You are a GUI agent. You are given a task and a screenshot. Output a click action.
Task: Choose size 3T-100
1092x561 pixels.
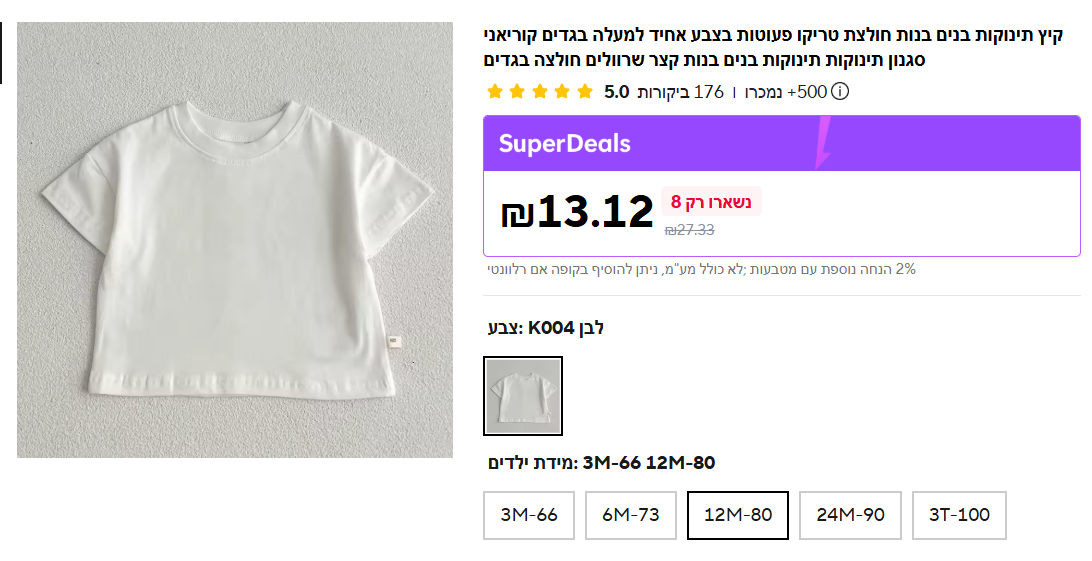click(x=959, y=515)
